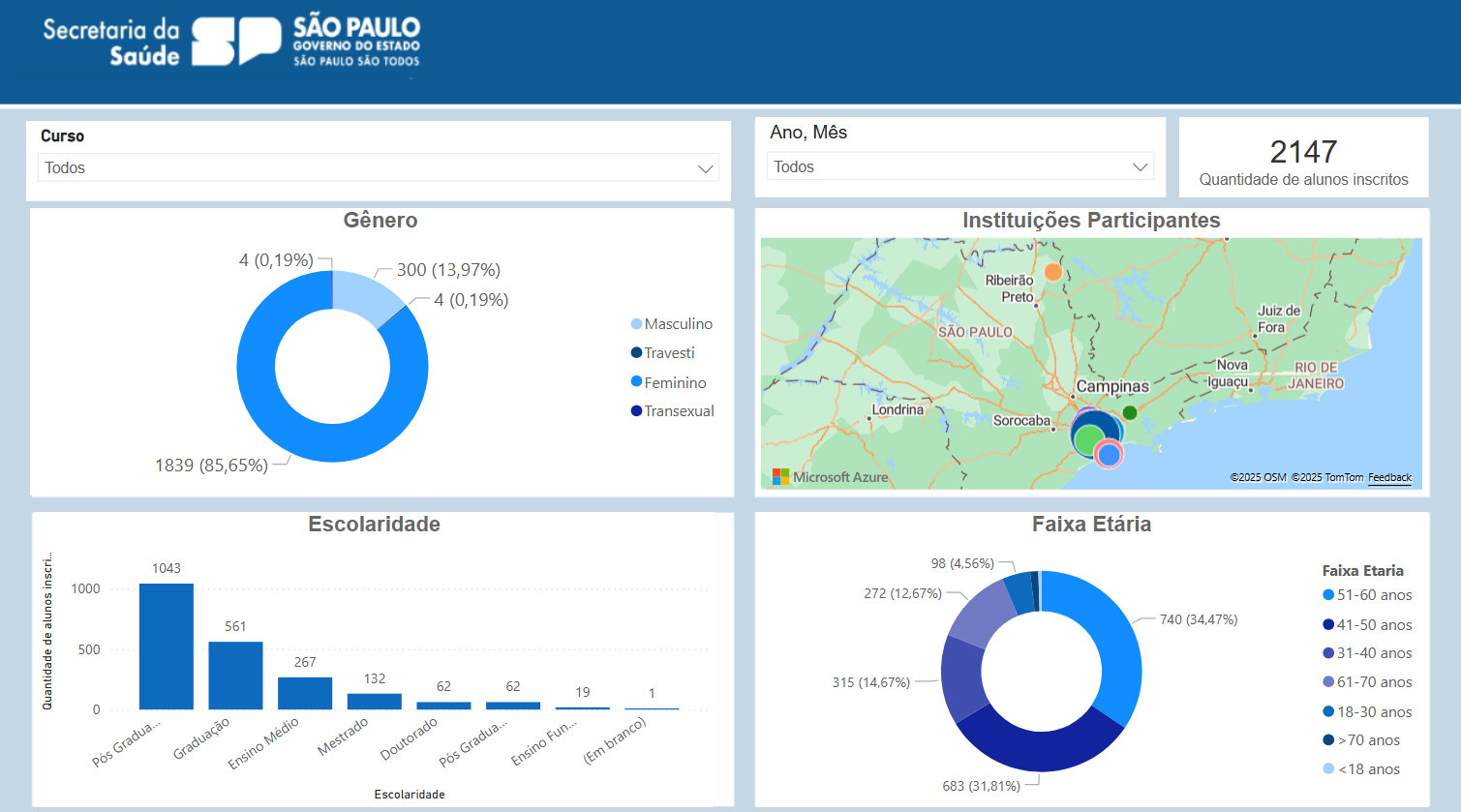Image resolution: width=1461 pixels, height=812 pixels.
Task: Click the Curso 'Todos' selection box
Action: (368, 168)
